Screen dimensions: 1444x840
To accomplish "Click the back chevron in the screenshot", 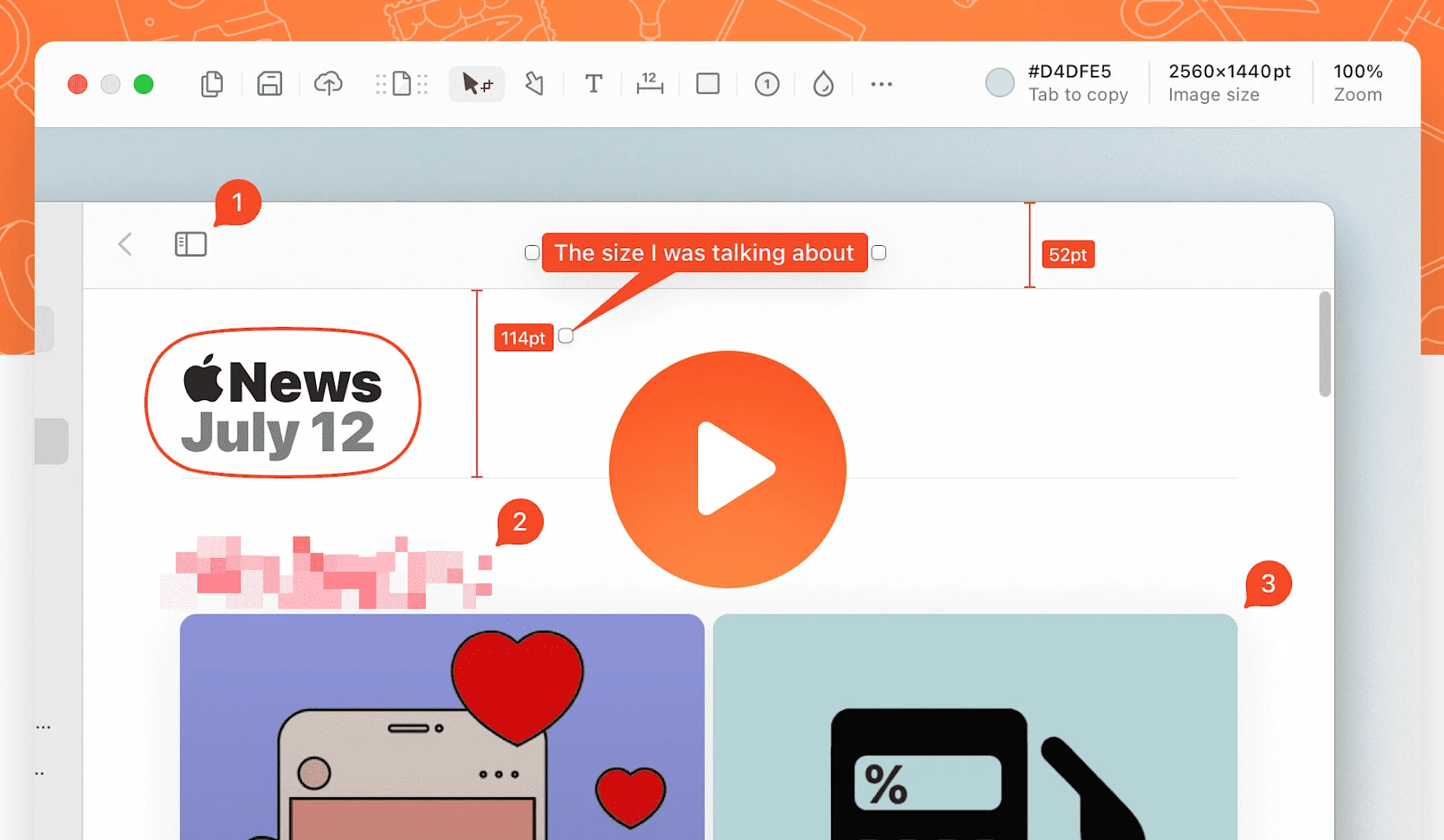I will click(x=125, y=244).
